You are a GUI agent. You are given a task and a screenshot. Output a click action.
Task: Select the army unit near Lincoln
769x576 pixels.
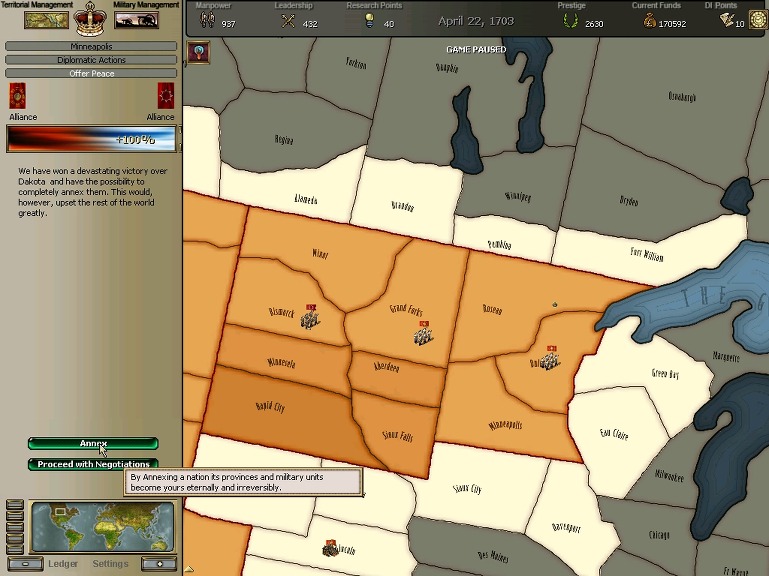point(331,548)
